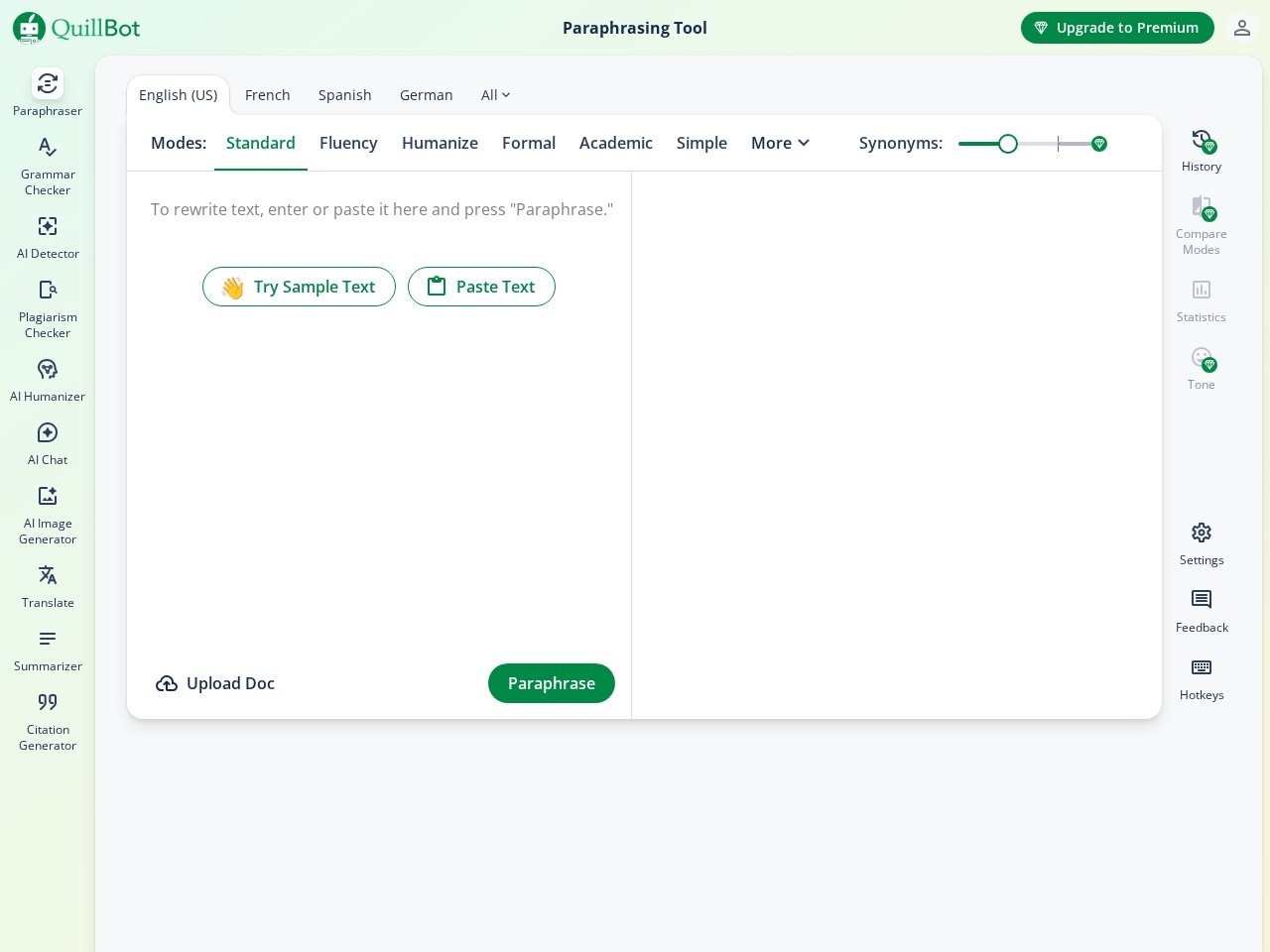Click the Synonyms slider handle
The height and width of the screenshot is (952, 1270).
click(1008, 144)
